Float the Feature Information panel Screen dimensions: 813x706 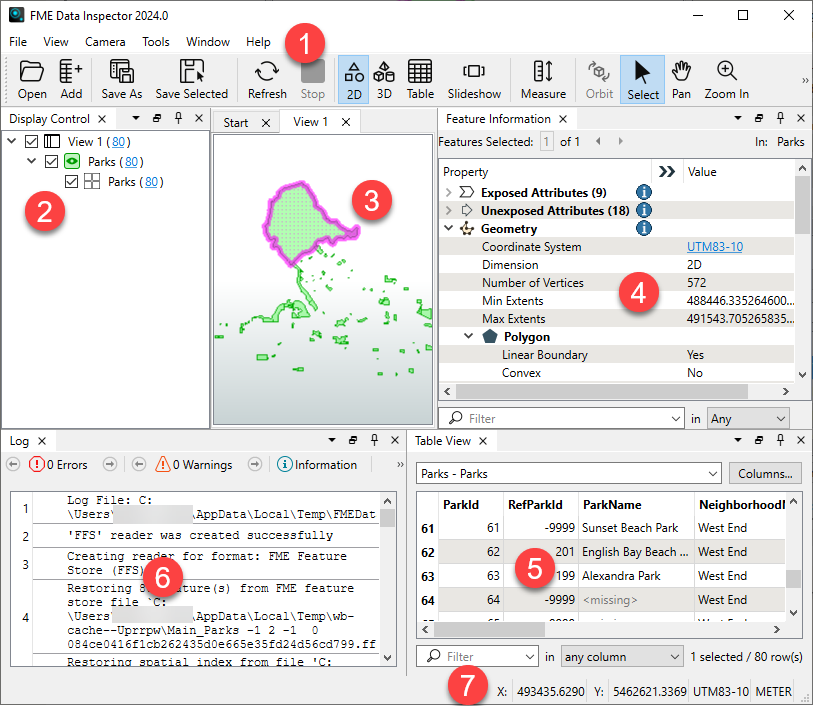point(759,118)
